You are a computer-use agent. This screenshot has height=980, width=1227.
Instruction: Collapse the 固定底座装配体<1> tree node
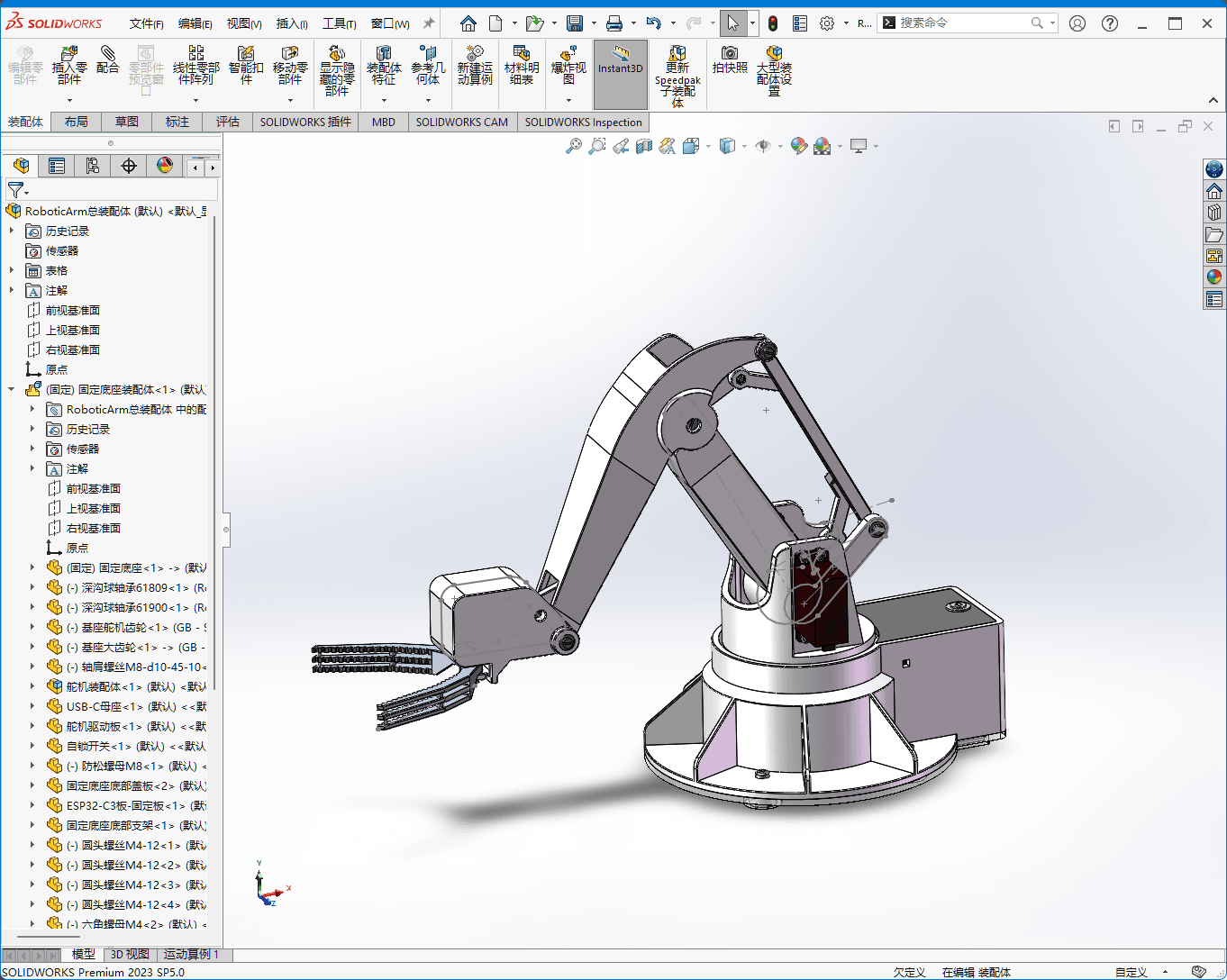click(x=12, y=389)
